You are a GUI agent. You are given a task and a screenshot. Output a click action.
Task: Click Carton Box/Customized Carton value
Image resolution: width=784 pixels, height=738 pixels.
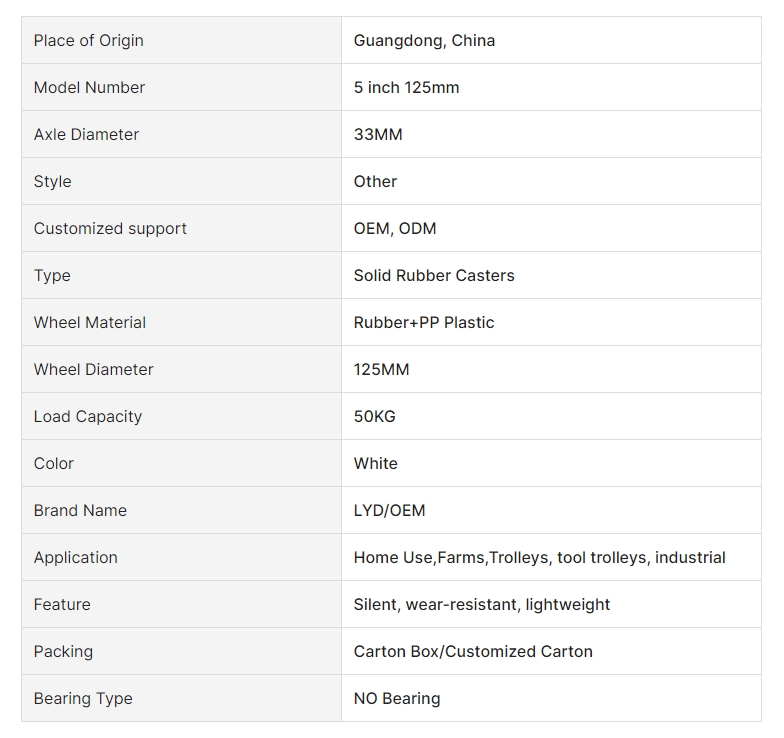473,652
